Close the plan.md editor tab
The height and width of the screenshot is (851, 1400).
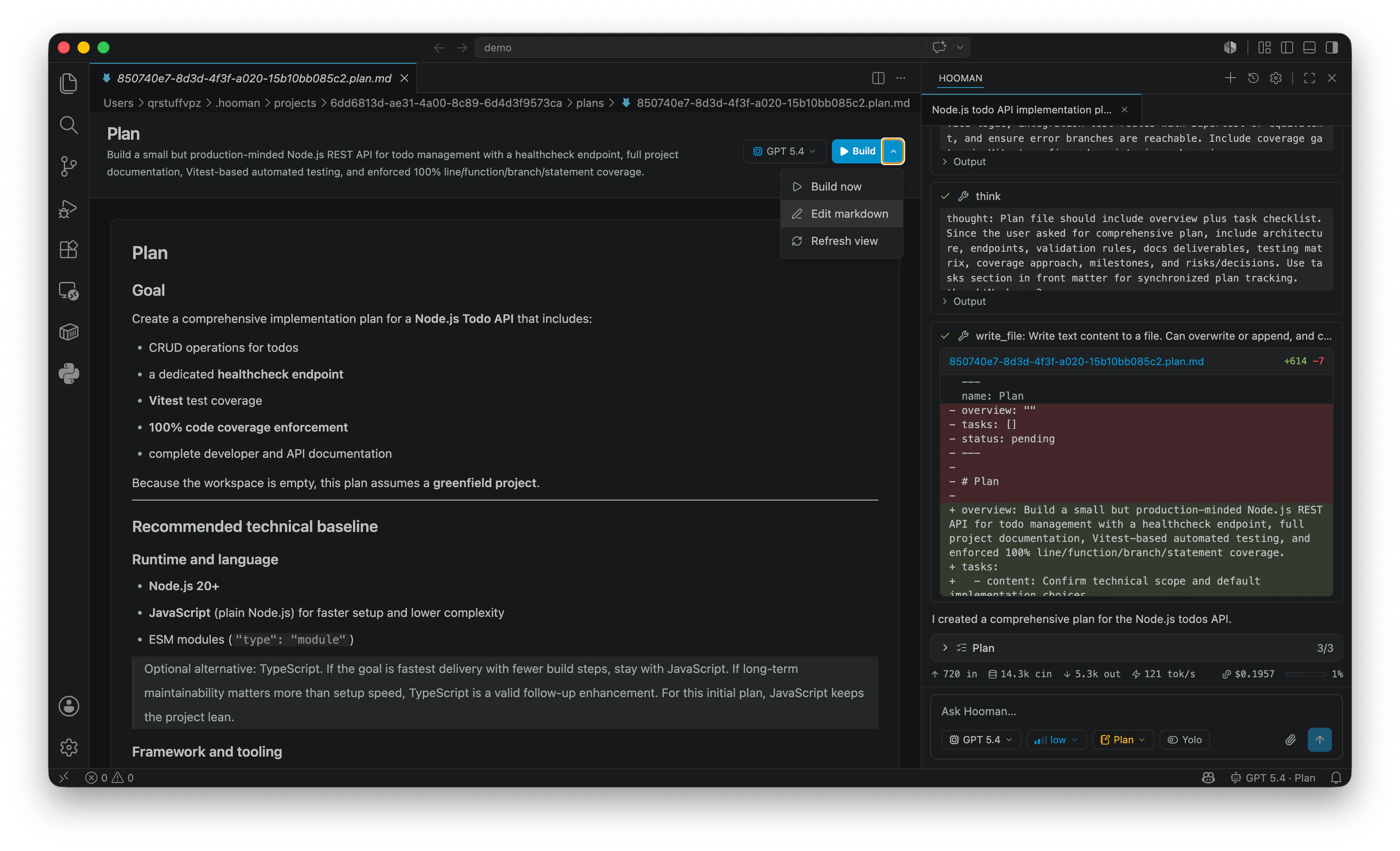[x=404, y=78]
